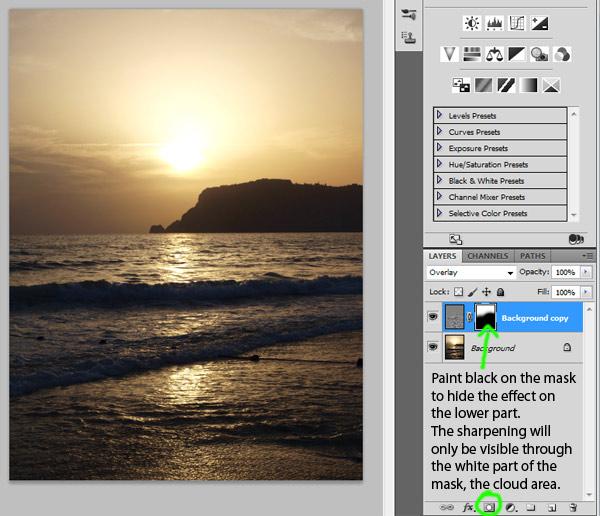Open the Opacity slider arrow
This screenshot has width=600, height=516.
coord(585,272)
